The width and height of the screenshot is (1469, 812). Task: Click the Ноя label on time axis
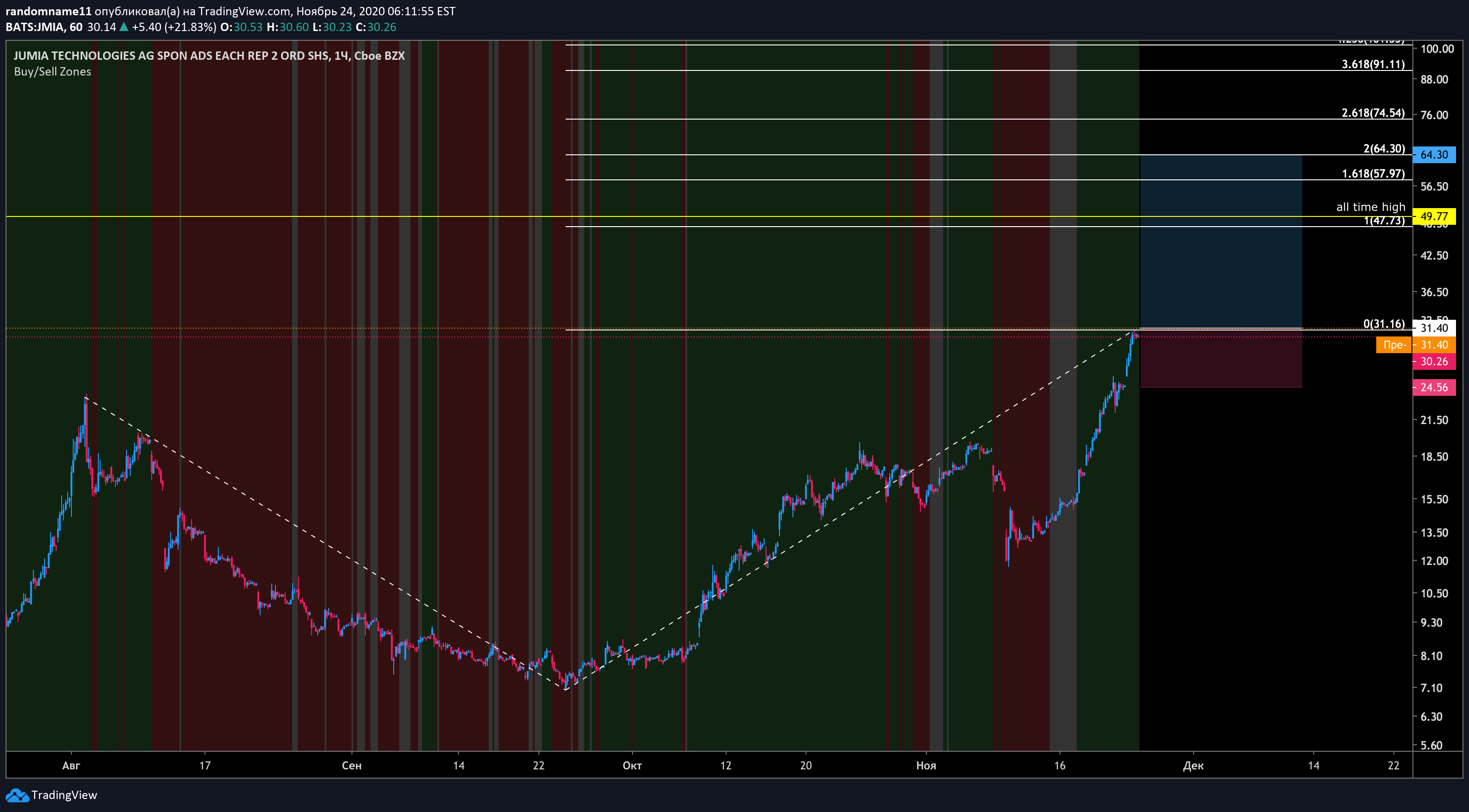[926, 765]
